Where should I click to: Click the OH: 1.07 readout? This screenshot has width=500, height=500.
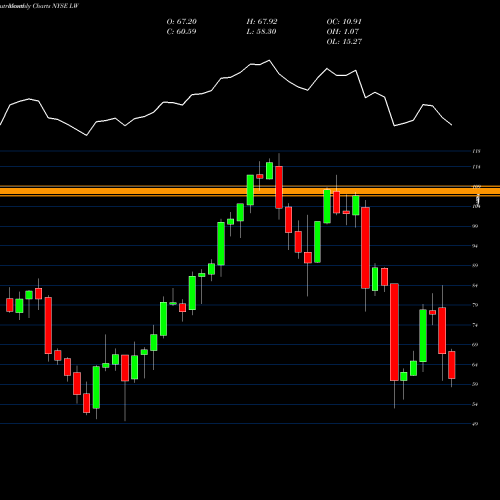click(x=343, y=32)
